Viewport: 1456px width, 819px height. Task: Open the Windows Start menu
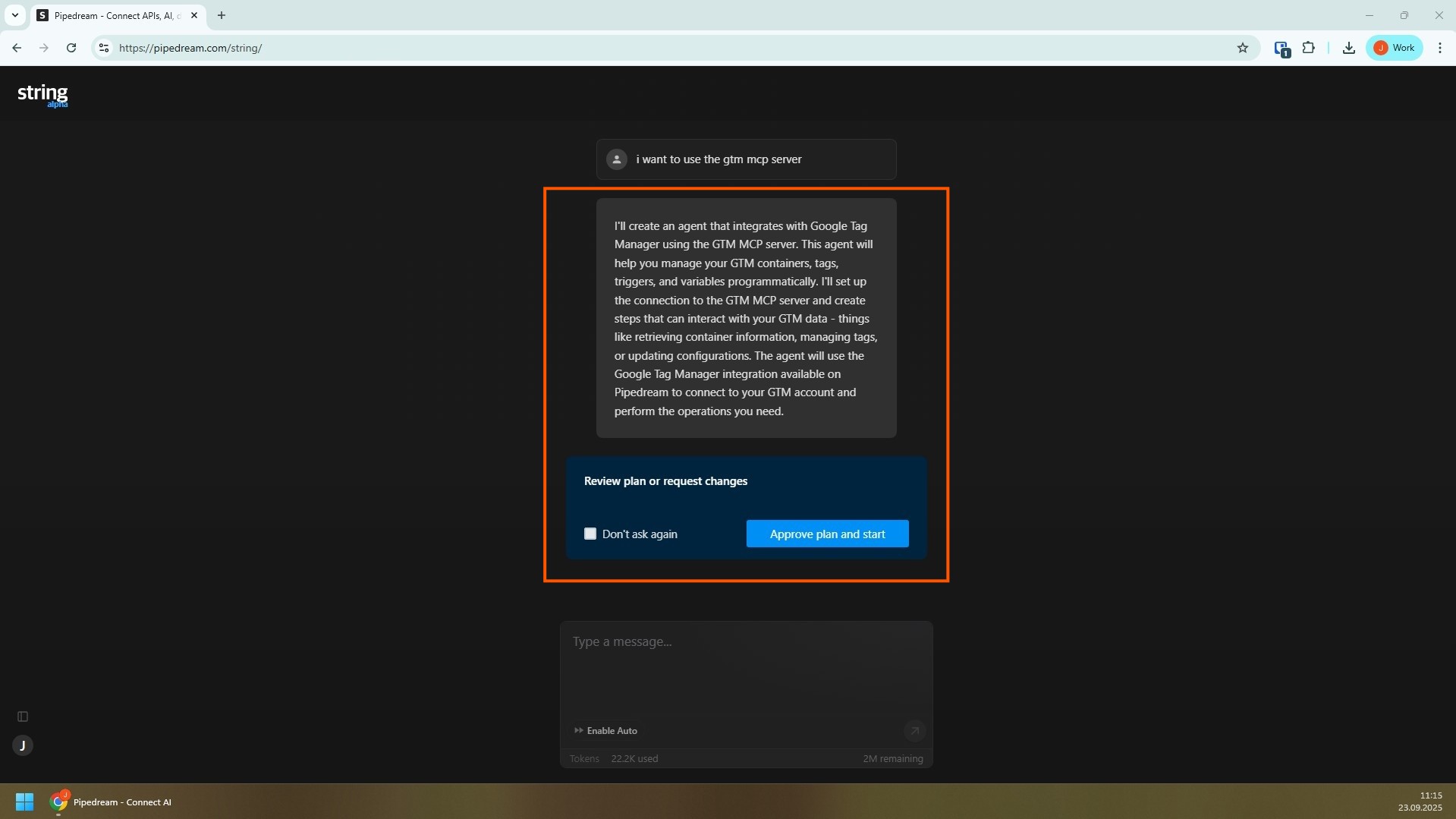[24, 802]
